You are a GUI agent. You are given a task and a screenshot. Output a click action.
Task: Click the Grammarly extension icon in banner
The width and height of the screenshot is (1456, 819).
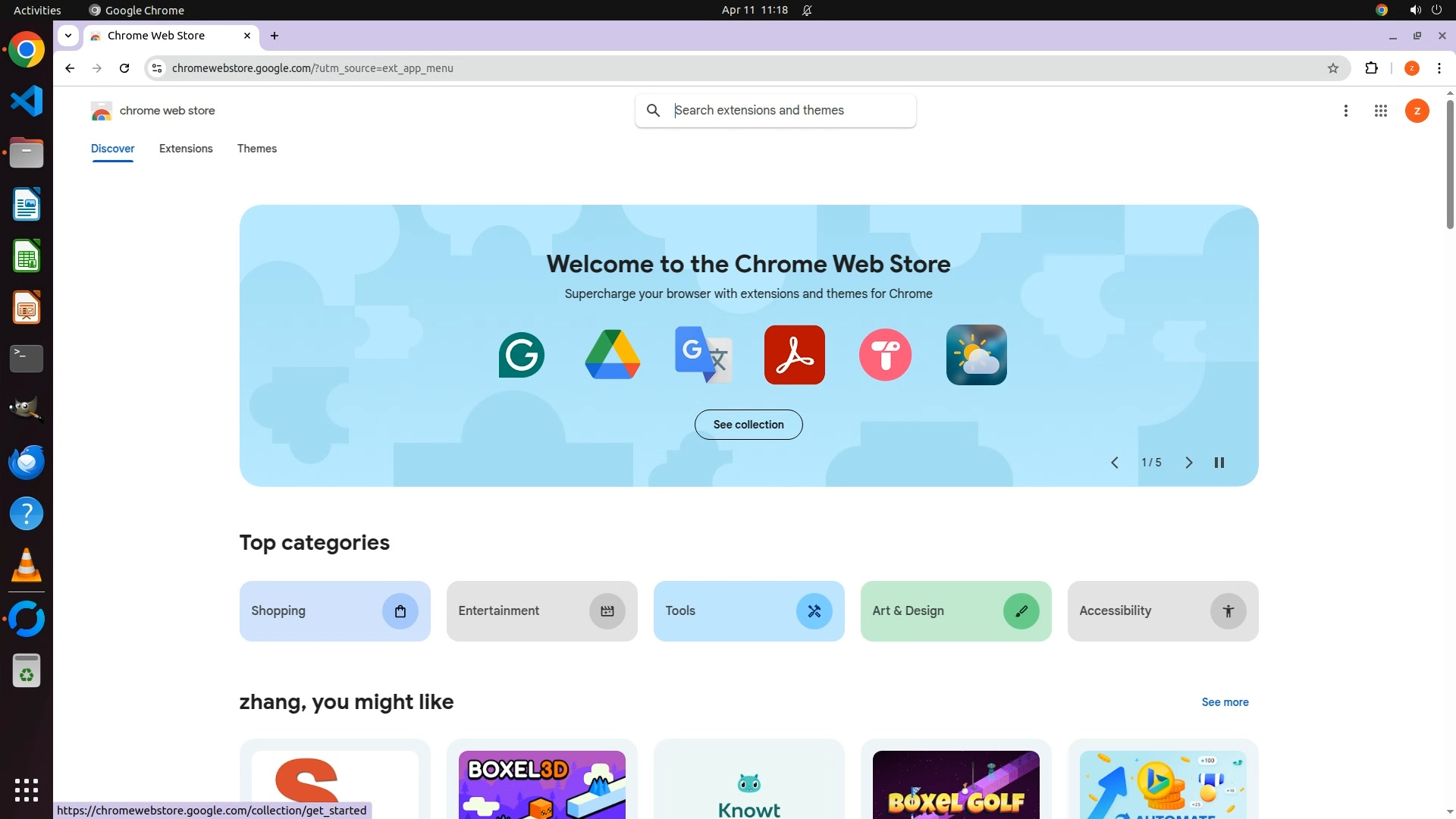(x=521, y=355)
